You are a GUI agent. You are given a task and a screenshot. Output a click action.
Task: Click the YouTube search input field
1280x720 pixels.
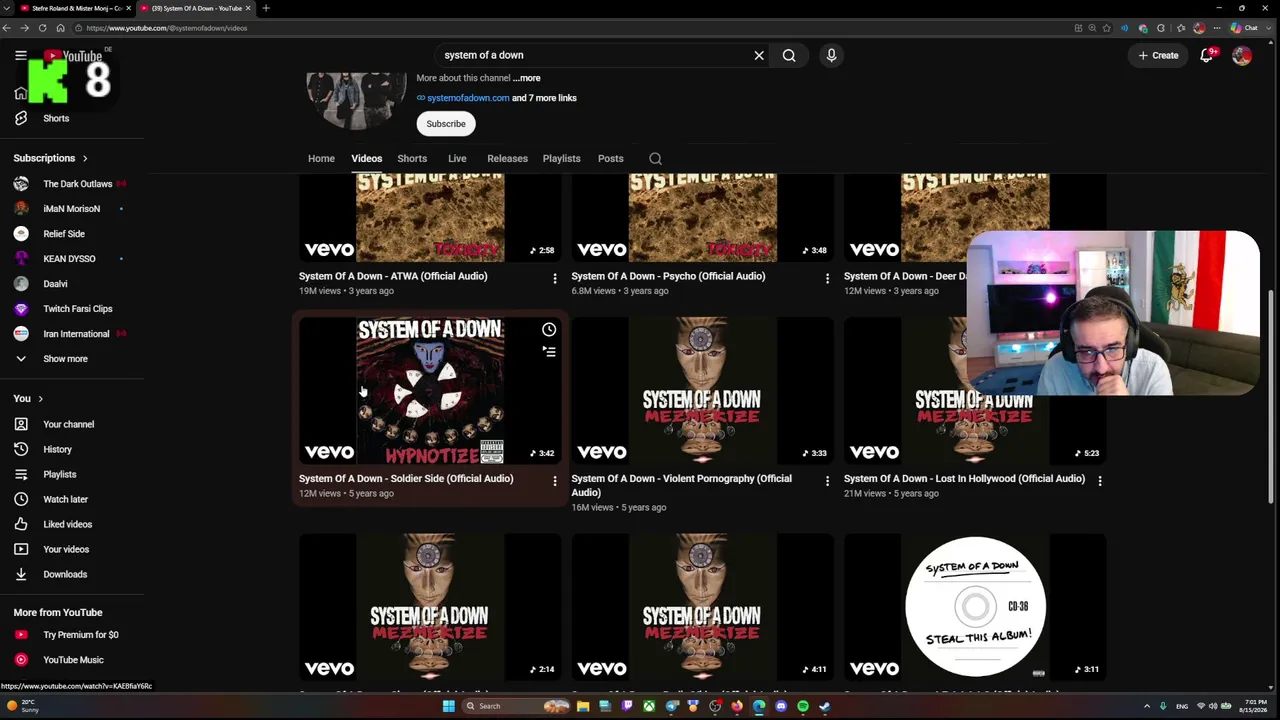(x=590, y=56)
